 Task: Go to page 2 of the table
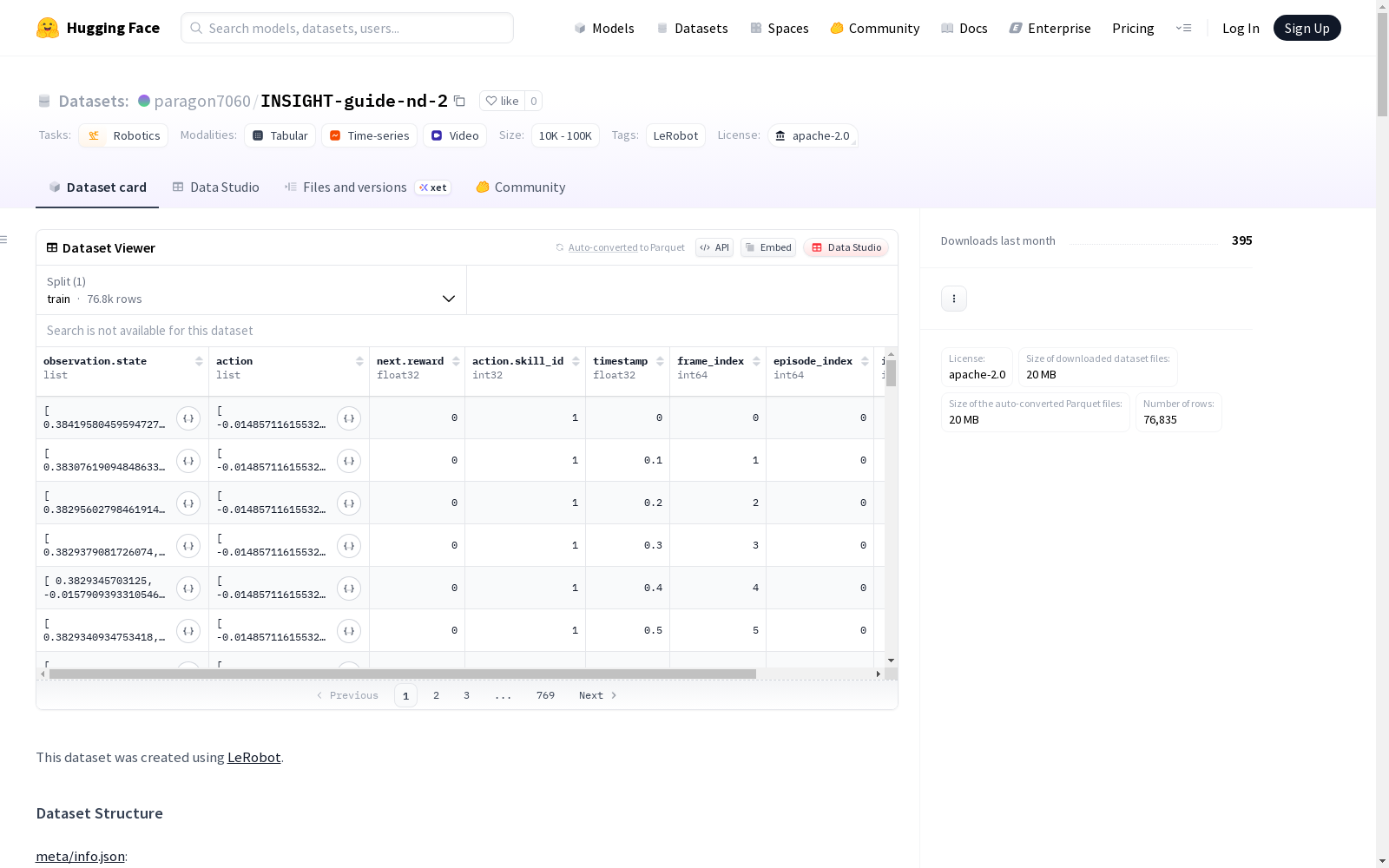[436, 695]
